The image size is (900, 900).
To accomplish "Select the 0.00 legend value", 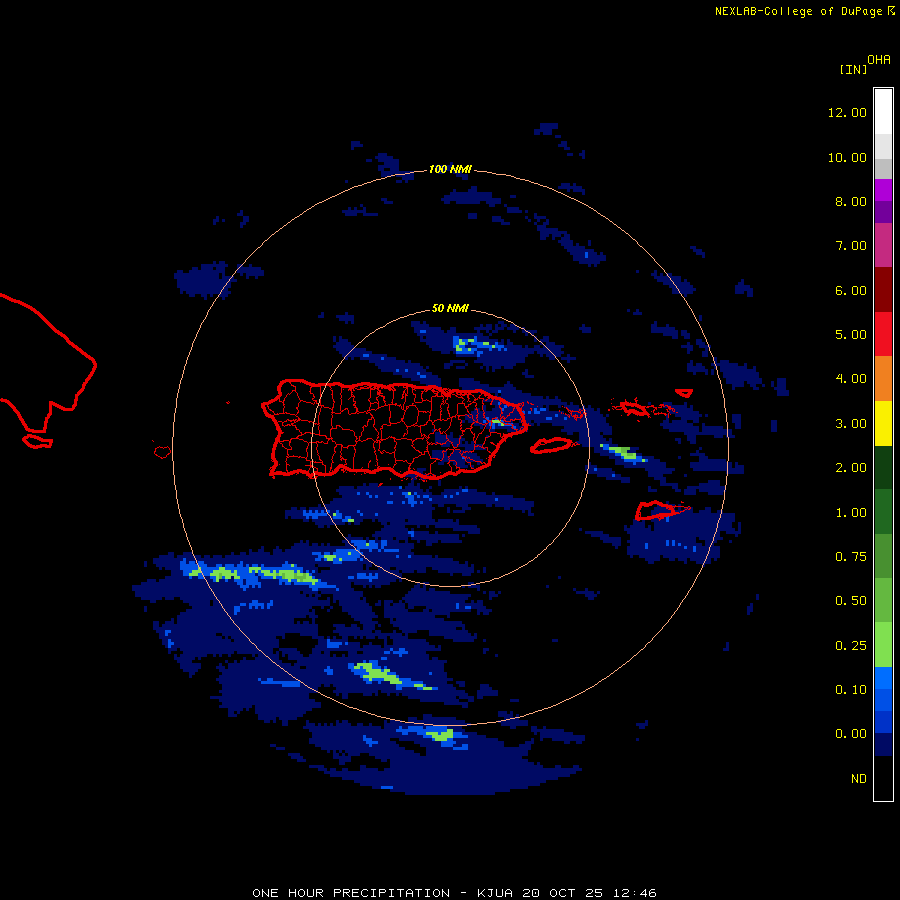I will coord(851,734).
